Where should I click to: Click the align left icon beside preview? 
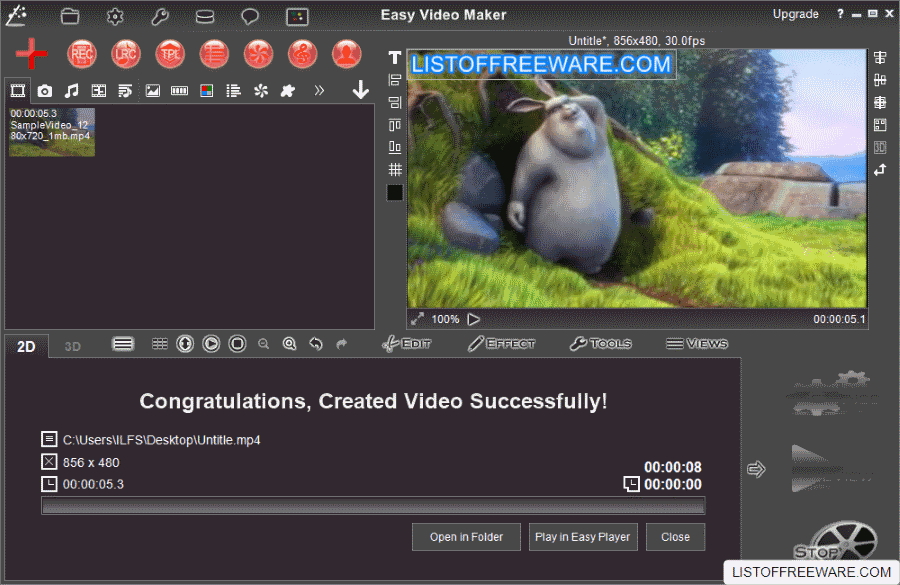(x=394, y=80)
